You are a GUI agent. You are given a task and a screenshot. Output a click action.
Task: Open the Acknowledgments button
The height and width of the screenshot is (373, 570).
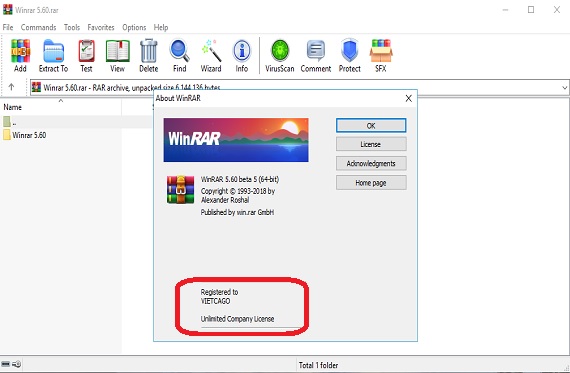(x=371, y=163)
